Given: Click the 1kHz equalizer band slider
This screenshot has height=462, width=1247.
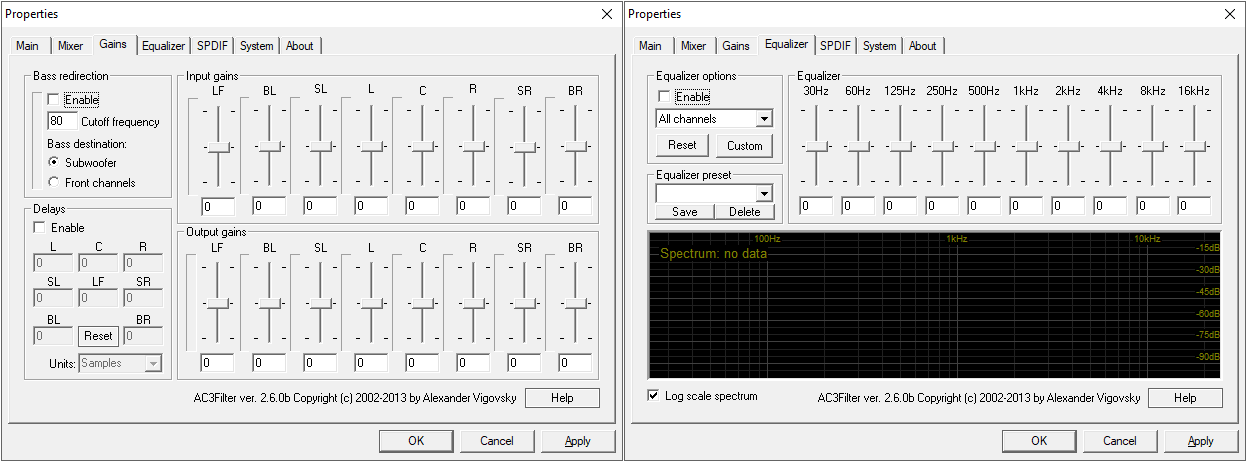Looking at the screenshot, I should click(x=1027, y=147).
